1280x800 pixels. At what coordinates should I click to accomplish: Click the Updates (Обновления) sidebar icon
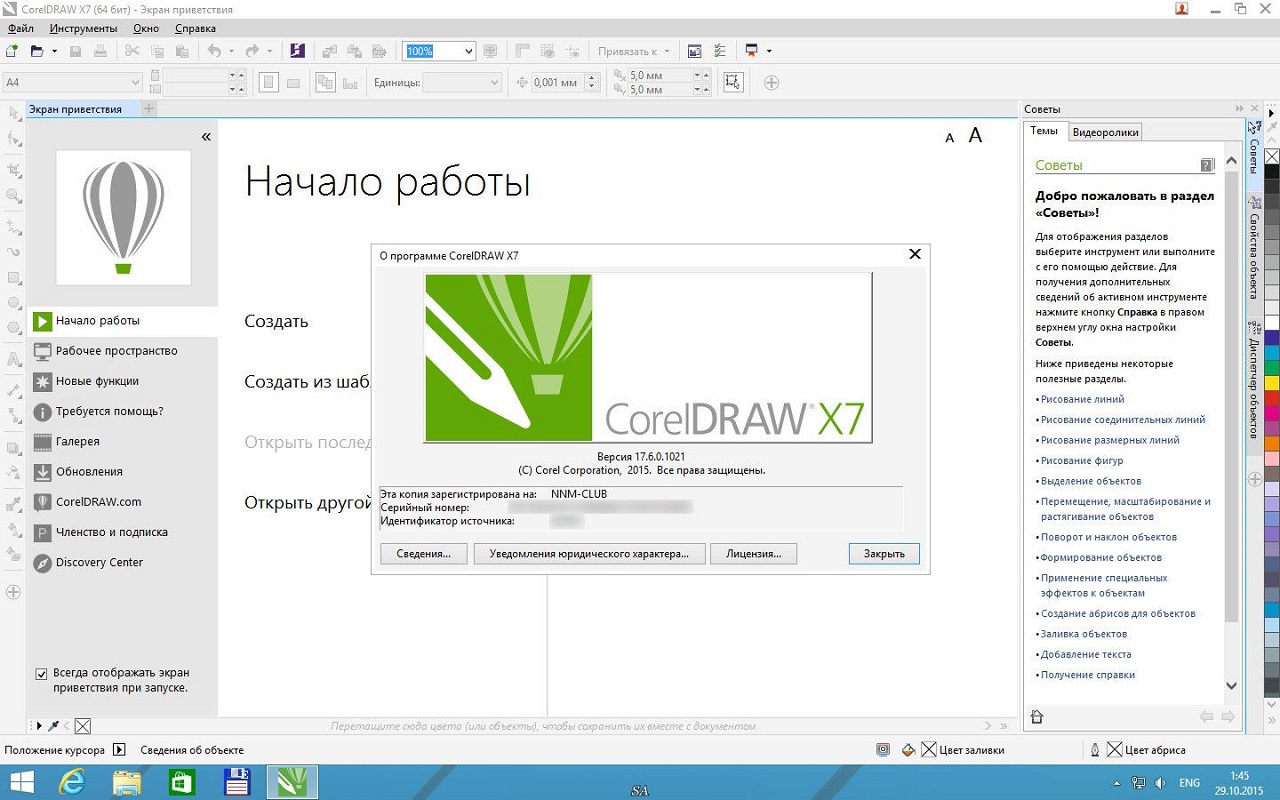(x=42, y=472)
